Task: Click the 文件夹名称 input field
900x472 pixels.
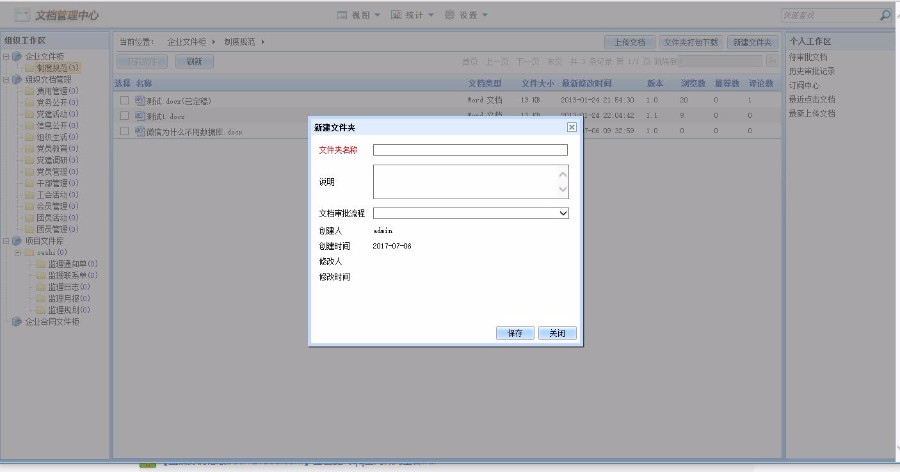Action: 470,150
